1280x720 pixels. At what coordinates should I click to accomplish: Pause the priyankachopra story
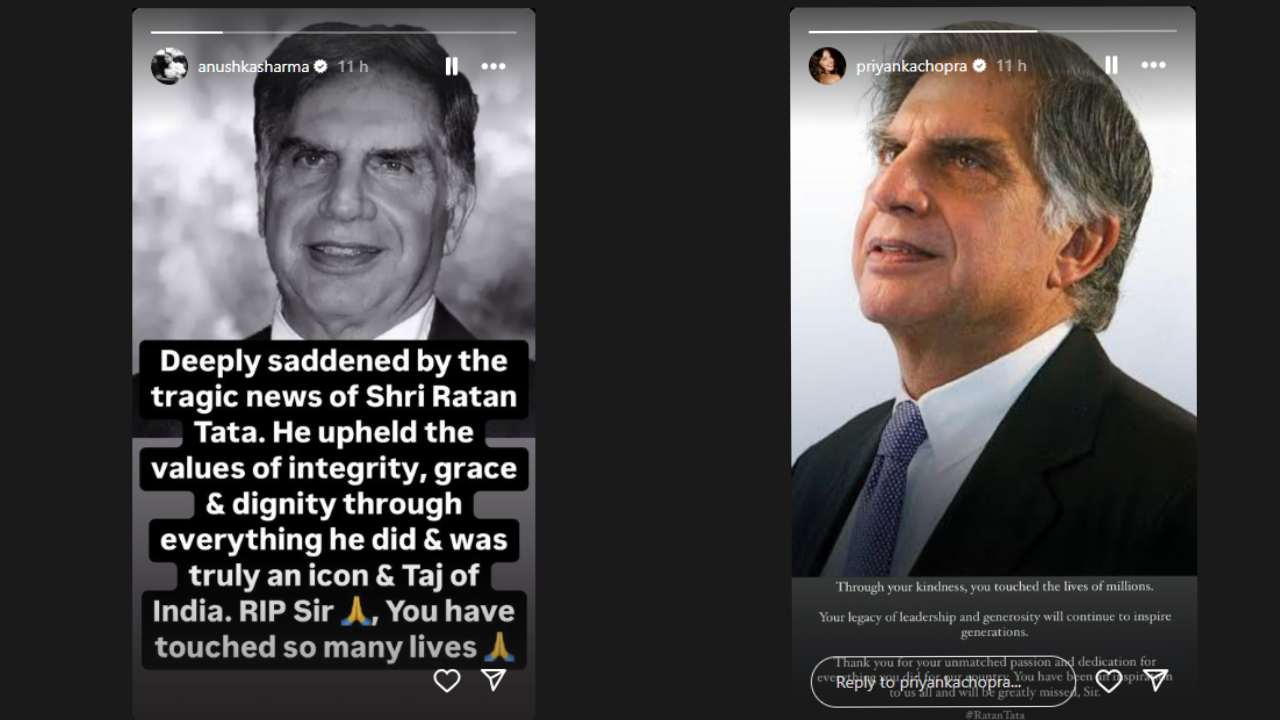click(1111, 65)
